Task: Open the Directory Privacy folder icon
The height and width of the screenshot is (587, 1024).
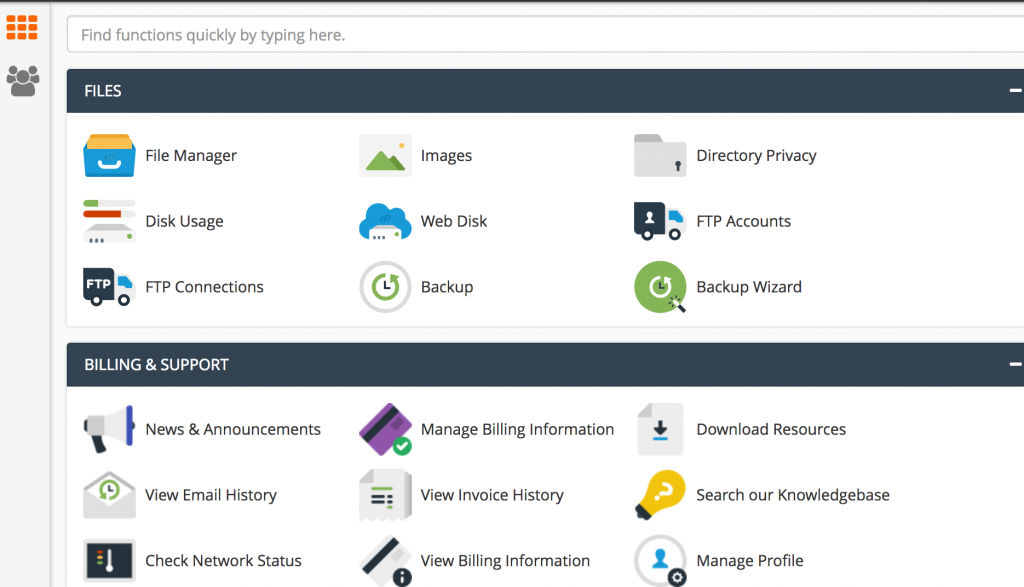Action: coord(660,155)
